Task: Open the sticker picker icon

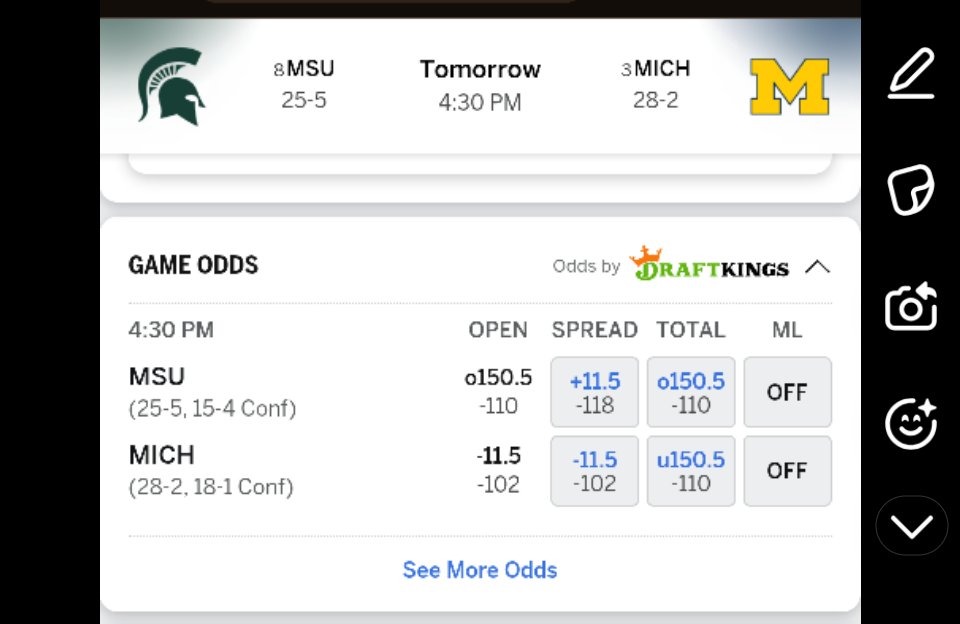Action: click(911, 190)
